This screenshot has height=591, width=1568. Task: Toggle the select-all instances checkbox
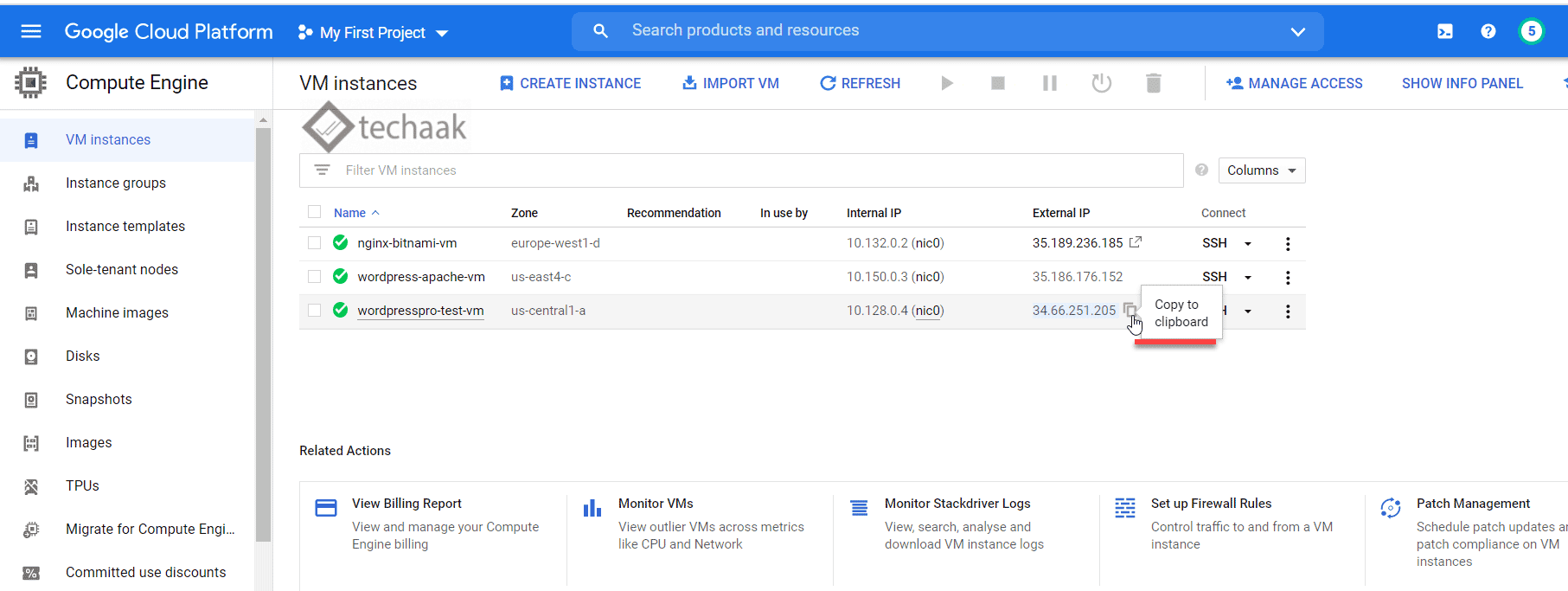click(x=315, y=212)
